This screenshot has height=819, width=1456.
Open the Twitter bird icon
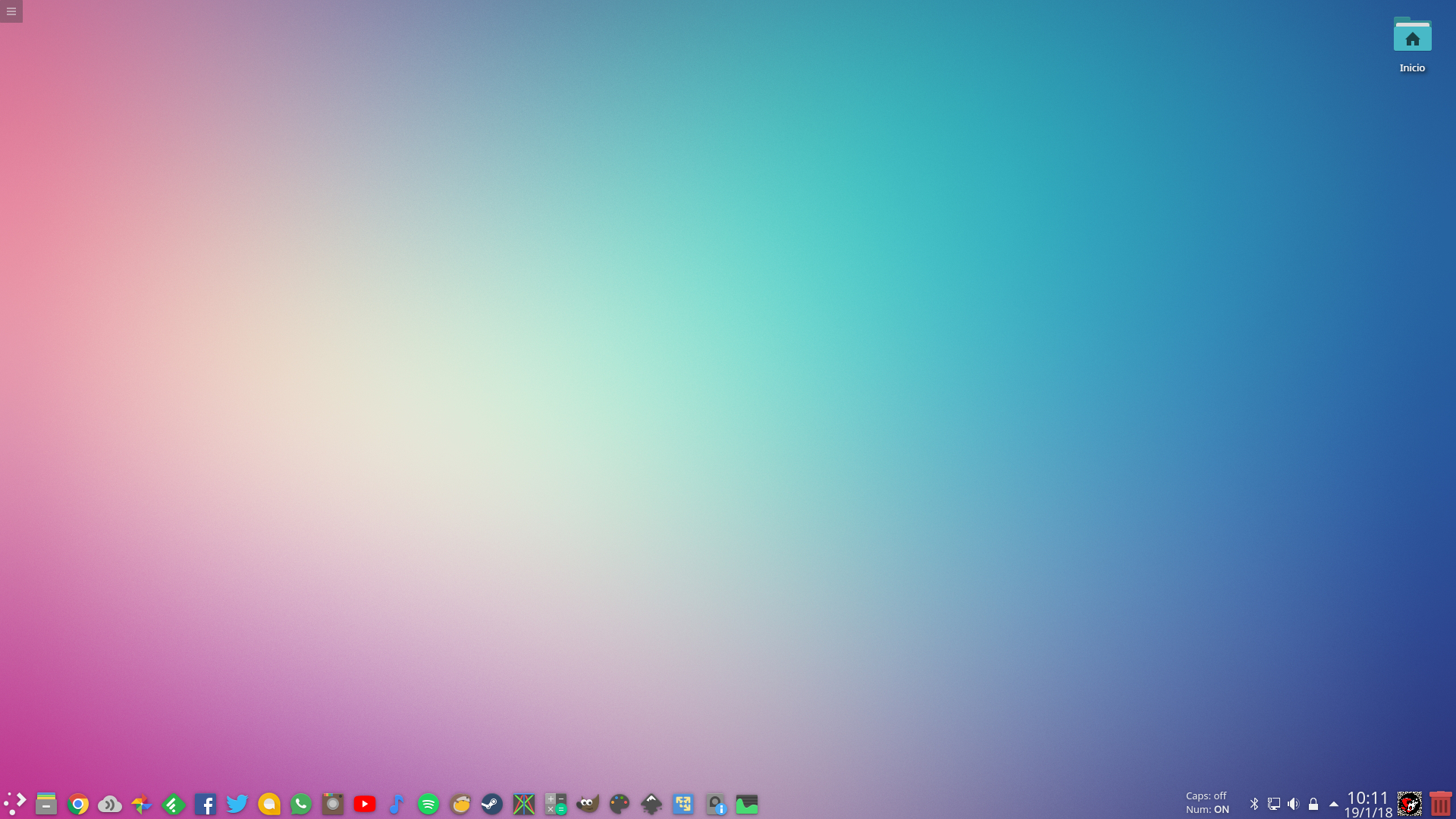(x=237, y=804)
